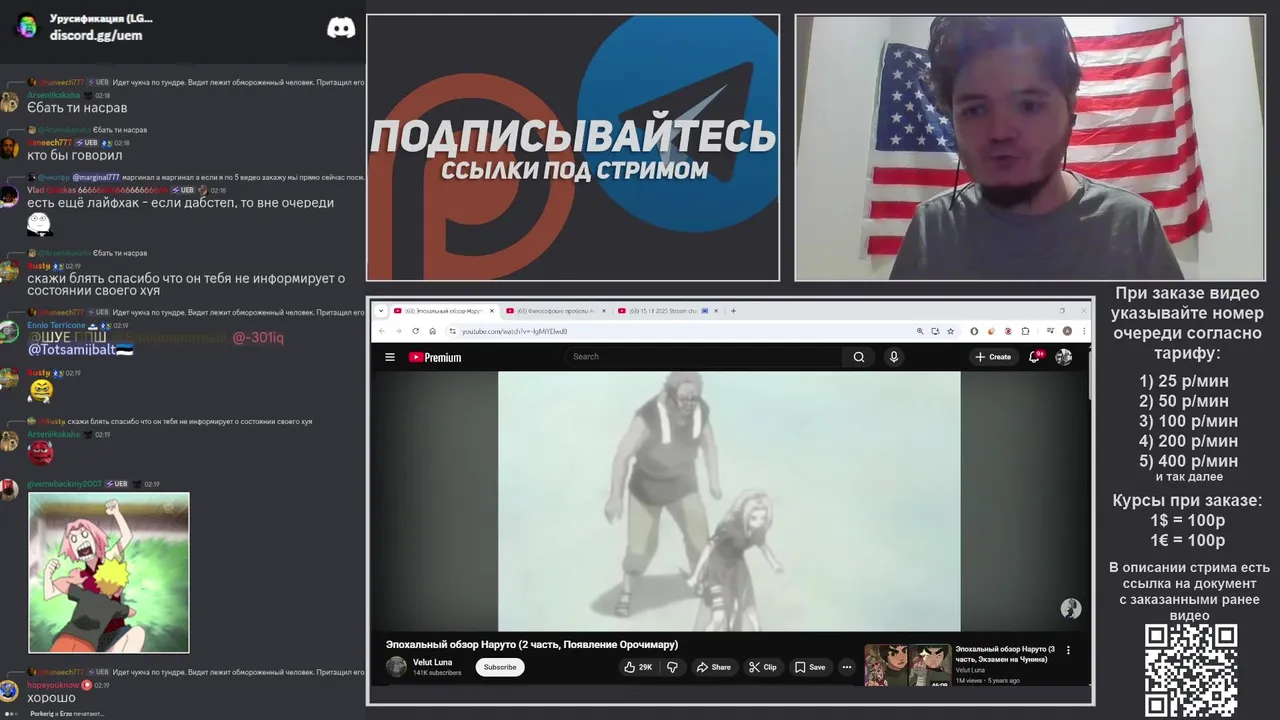The height and width of the screenshot is (720, 1280).
Task: Focus the YouTube Search field
Action: coord(705,357)
